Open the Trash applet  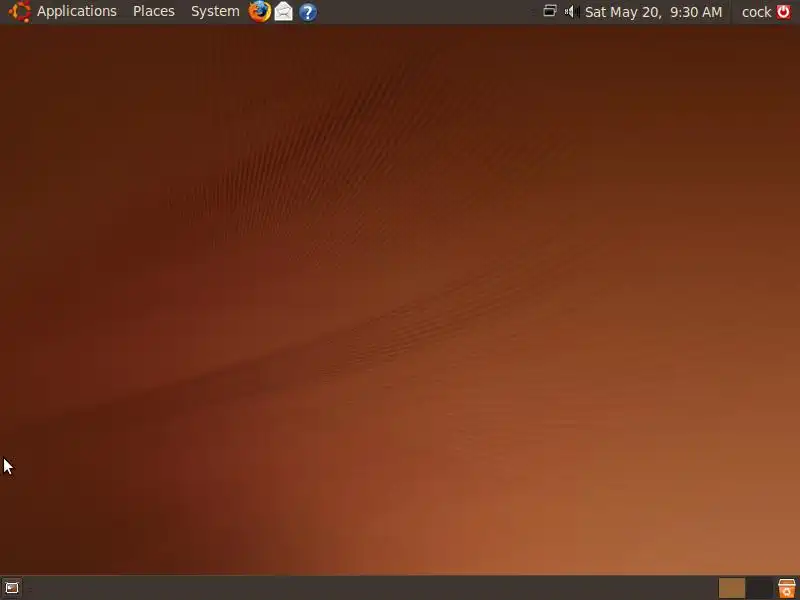pos(787,588)
